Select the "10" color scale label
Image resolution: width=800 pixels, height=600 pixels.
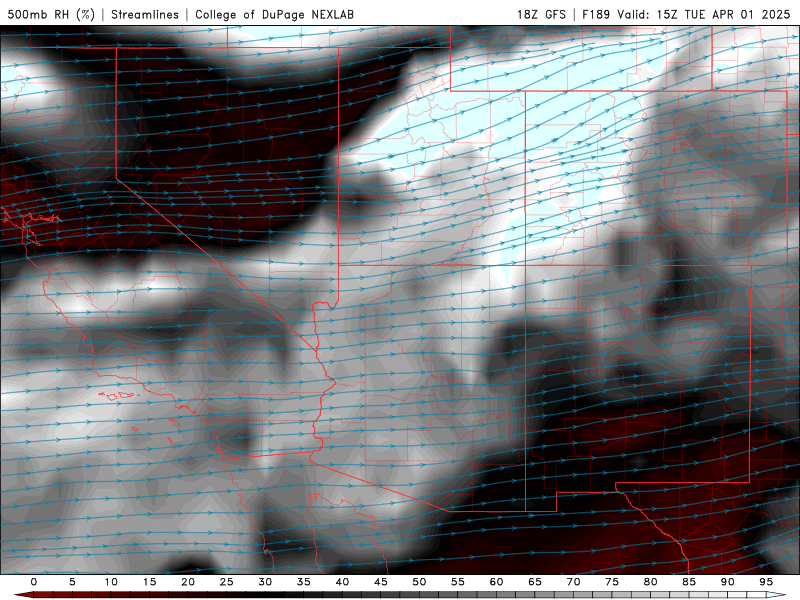pyautogui.click(x=111, y=582)
